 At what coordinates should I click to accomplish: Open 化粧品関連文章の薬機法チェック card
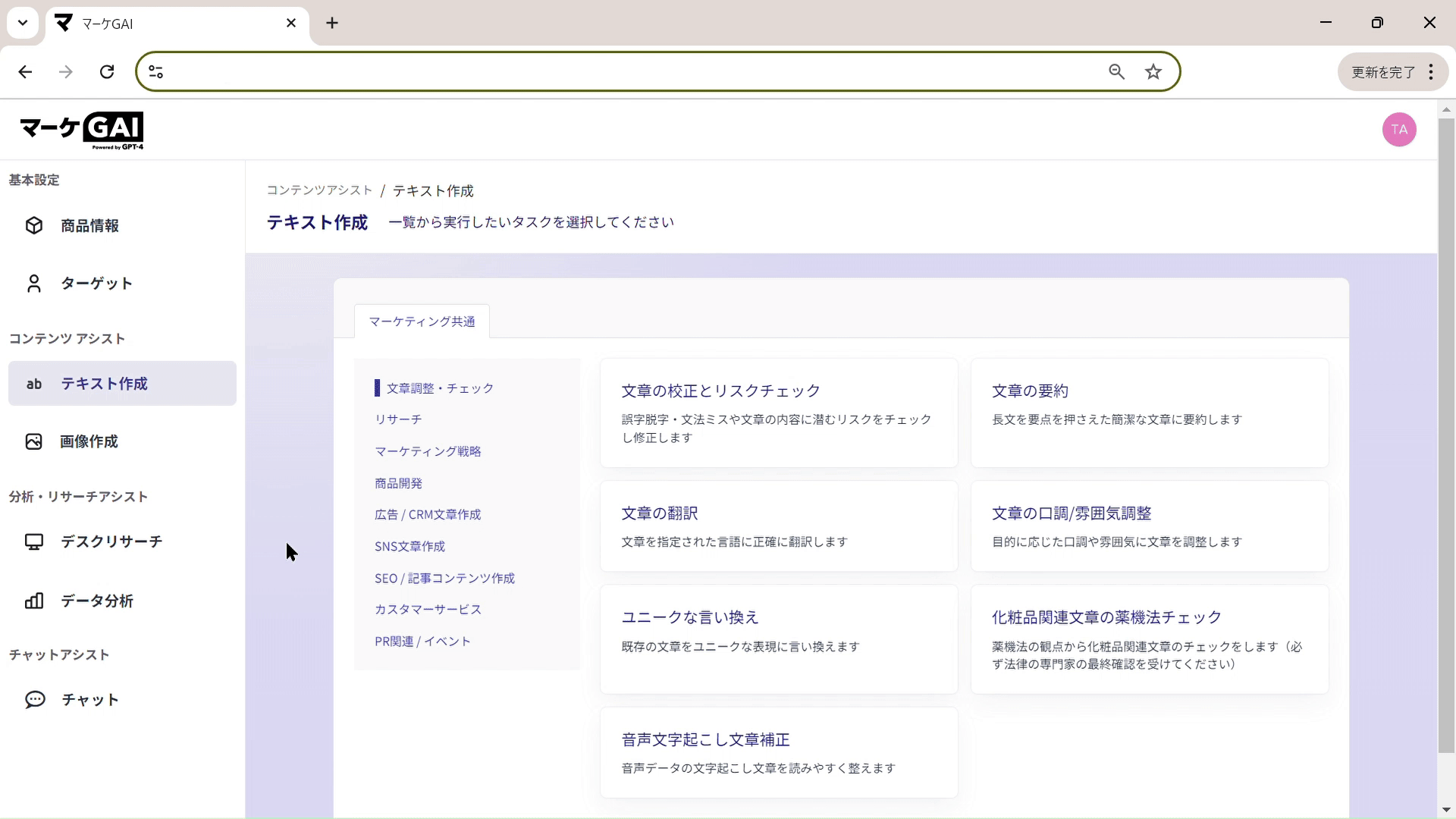pos(1150,639)
